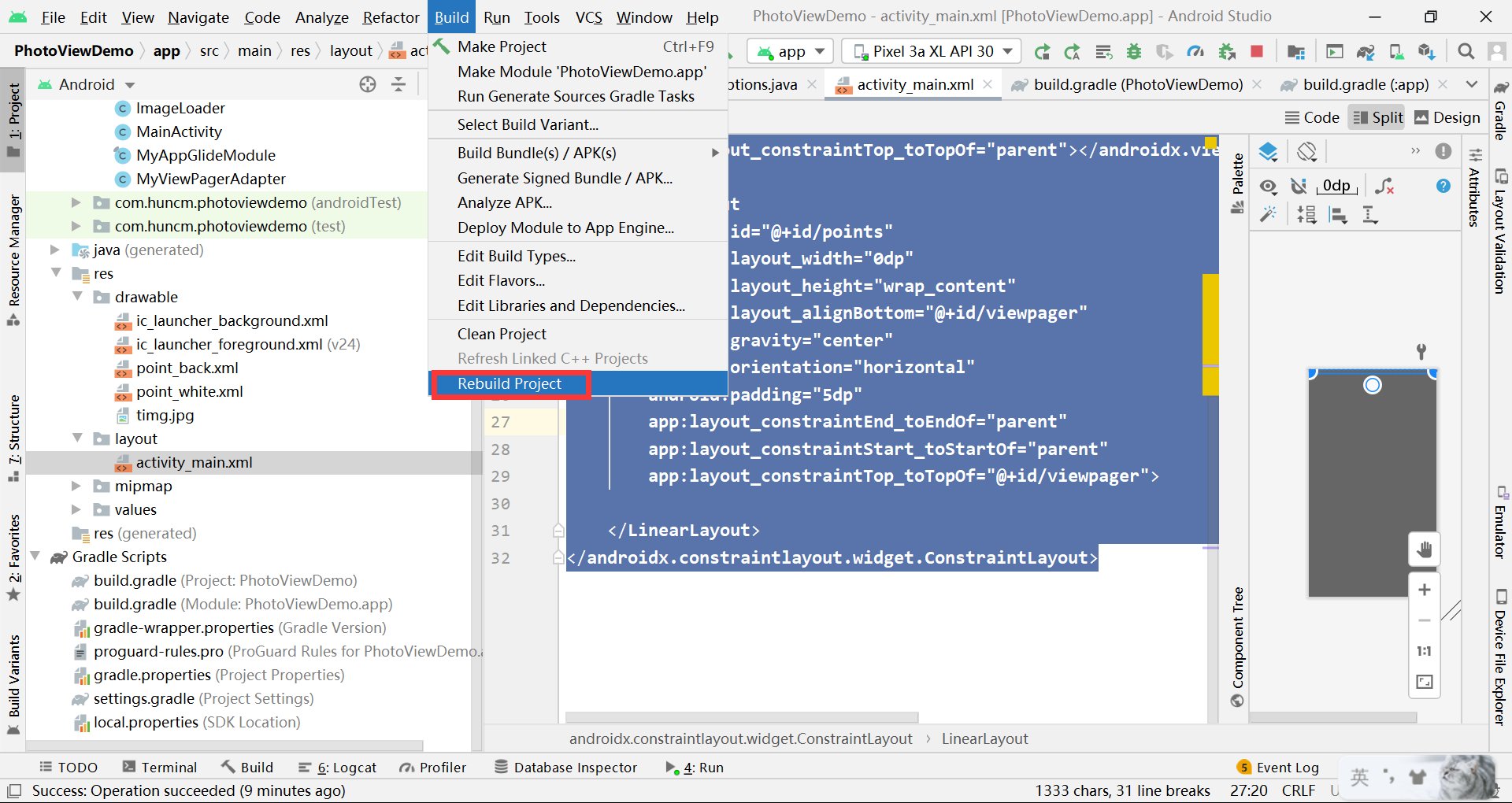Screen dimensions: 1512x803
Task: Click the red Stop button
Action: (x=1257, y=52)
